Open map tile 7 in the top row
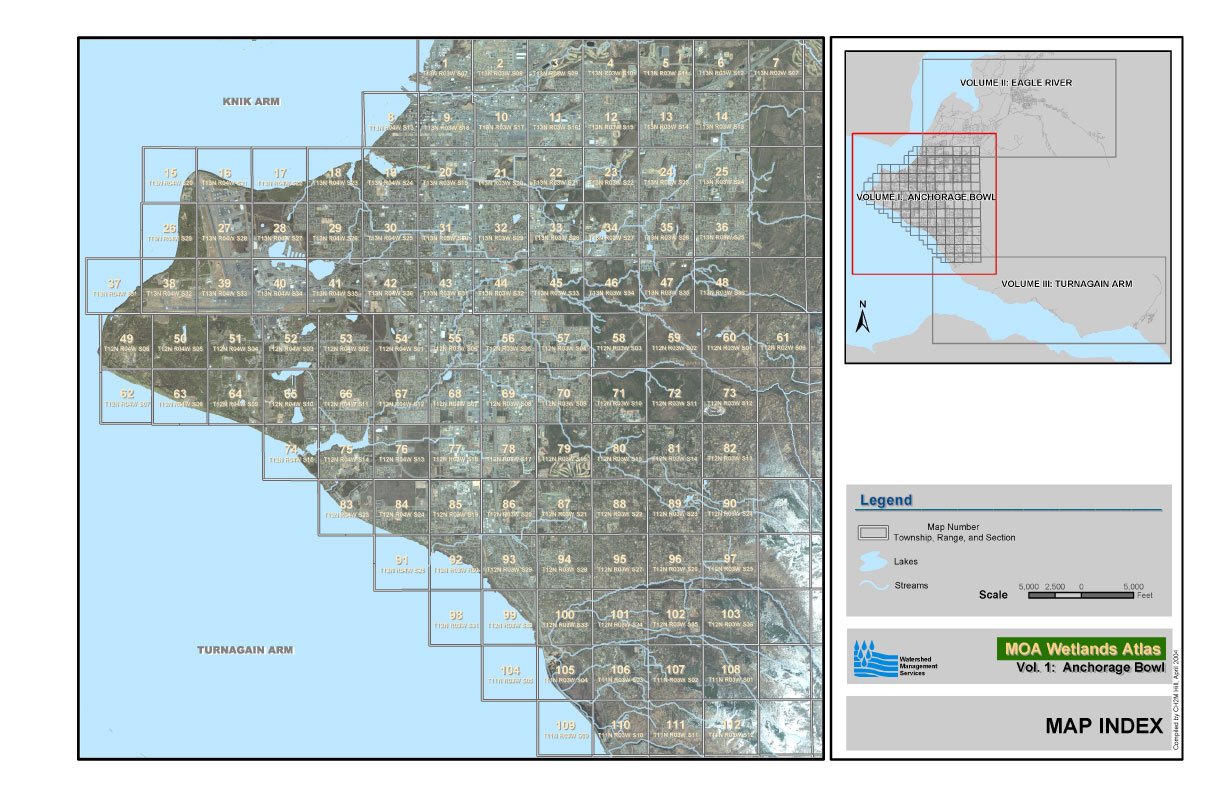The height and width of the screenshot is (790, 1220). click(x=775, y=66)
